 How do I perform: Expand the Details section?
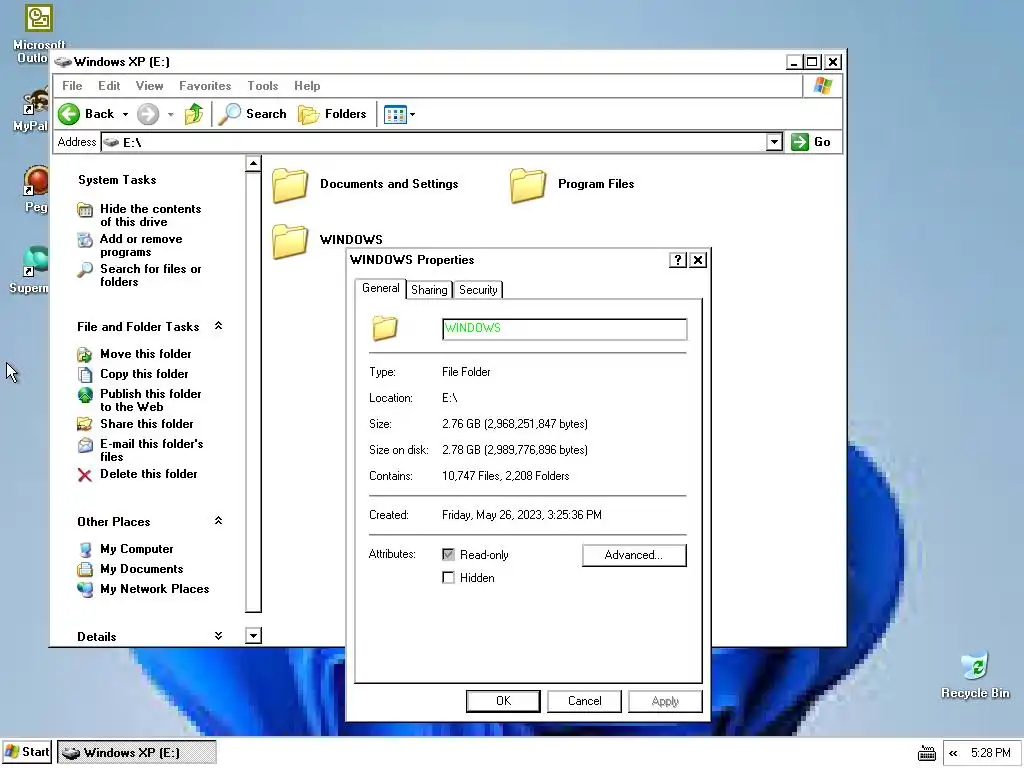click(x=219, y=635)
